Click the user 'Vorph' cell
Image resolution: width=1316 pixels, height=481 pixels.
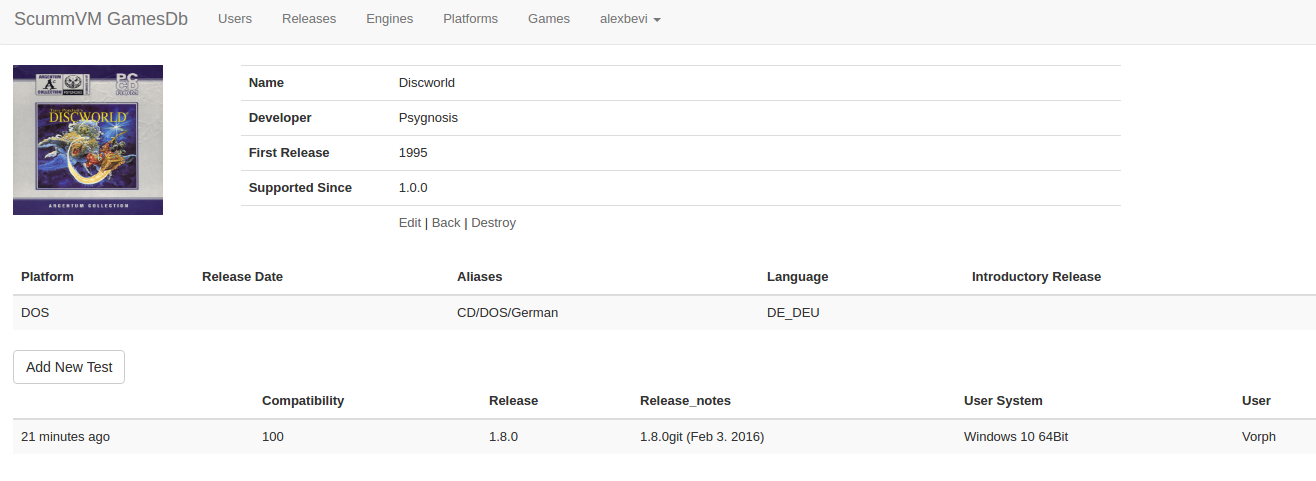pos(1259,437)
